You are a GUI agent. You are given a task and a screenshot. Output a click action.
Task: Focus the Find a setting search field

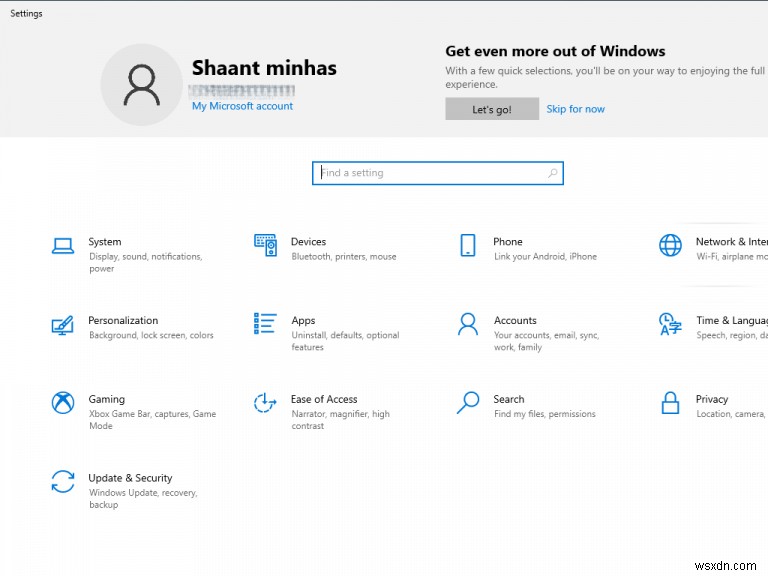[438, 173]
